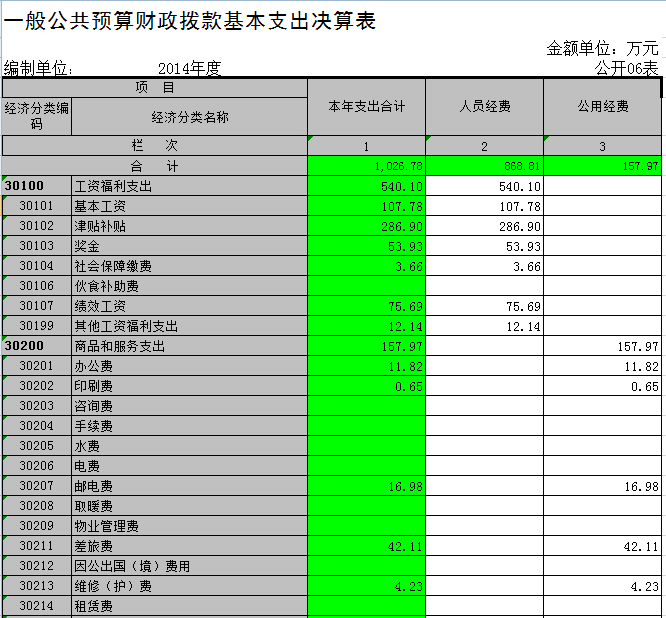Click column number 2 in 栏次 row
Image resolution: width=666 pixels, height=618 pixels.
tap(484, 146)
